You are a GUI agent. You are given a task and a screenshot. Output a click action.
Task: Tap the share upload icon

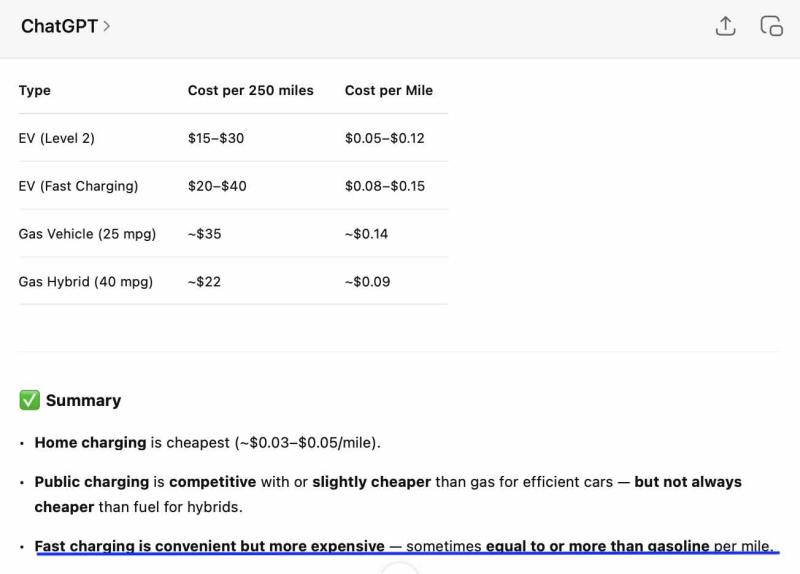pyautogui.click(x=725, y=26)
